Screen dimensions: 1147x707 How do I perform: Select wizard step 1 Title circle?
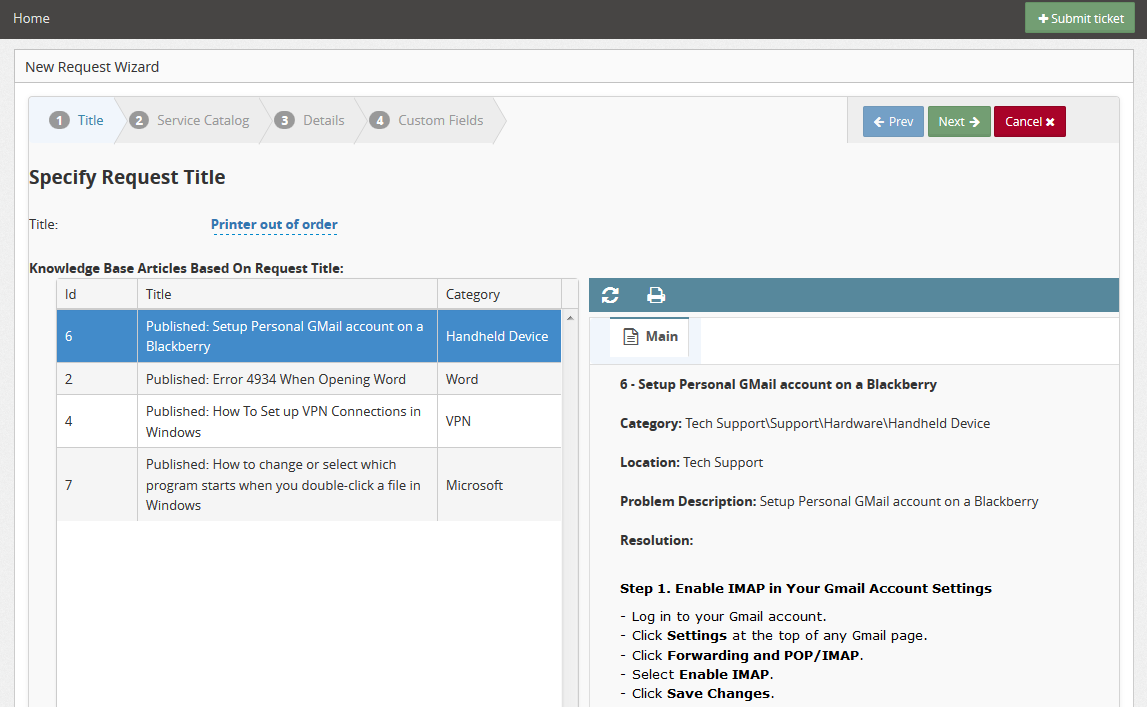(59, 119)
